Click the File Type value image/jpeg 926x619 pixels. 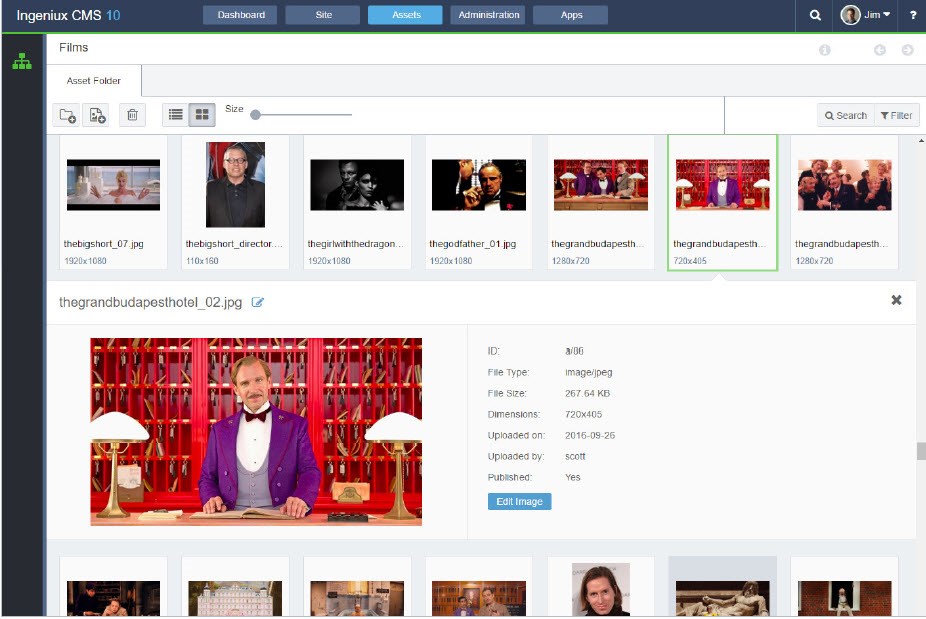tap(589, 373)
